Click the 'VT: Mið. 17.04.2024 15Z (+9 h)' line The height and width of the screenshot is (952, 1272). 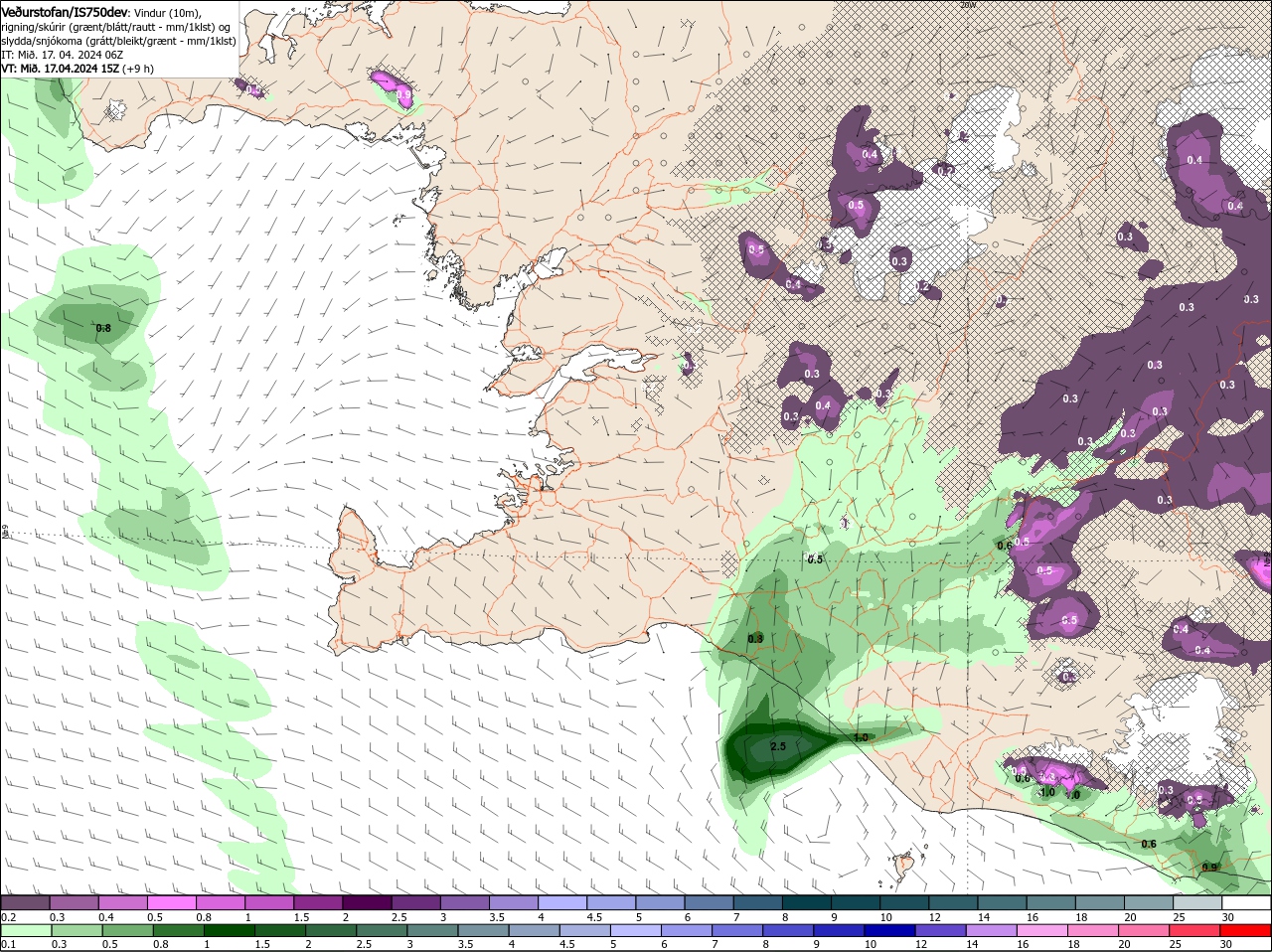click(78, 69)
